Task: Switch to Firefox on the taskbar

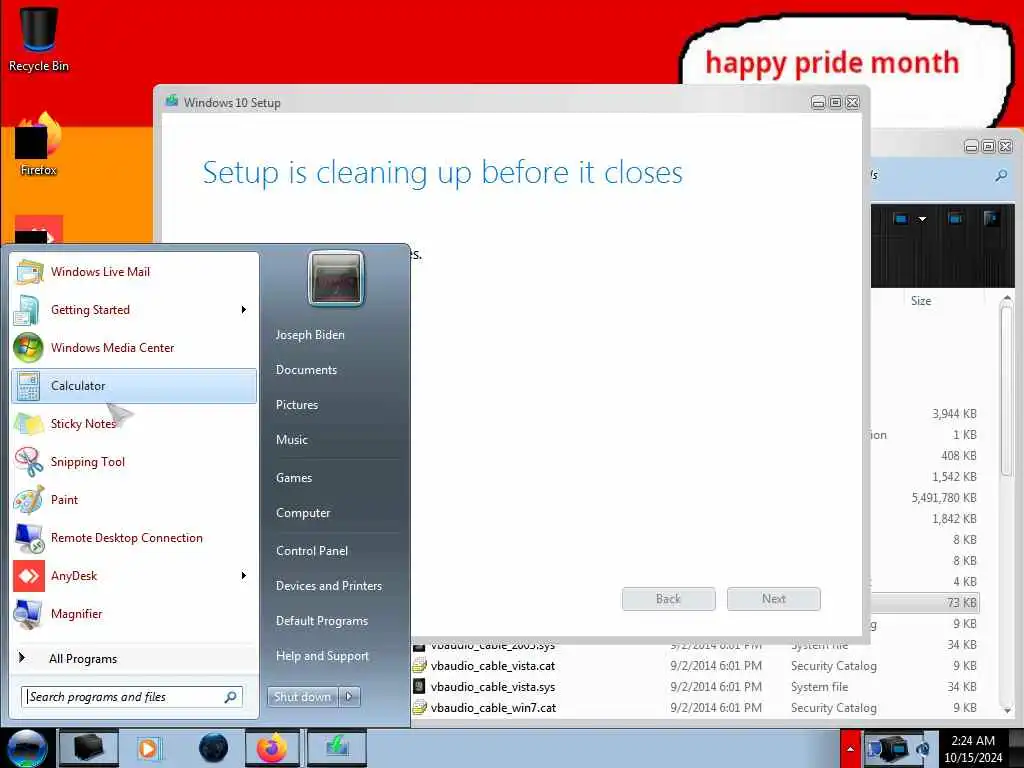Action: 272,748
